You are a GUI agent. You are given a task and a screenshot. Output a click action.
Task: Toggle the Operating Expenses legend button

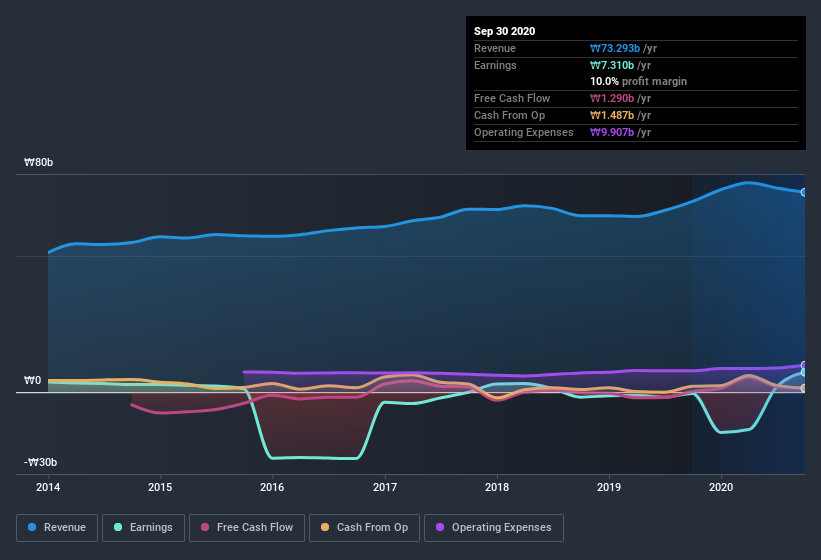494,528
